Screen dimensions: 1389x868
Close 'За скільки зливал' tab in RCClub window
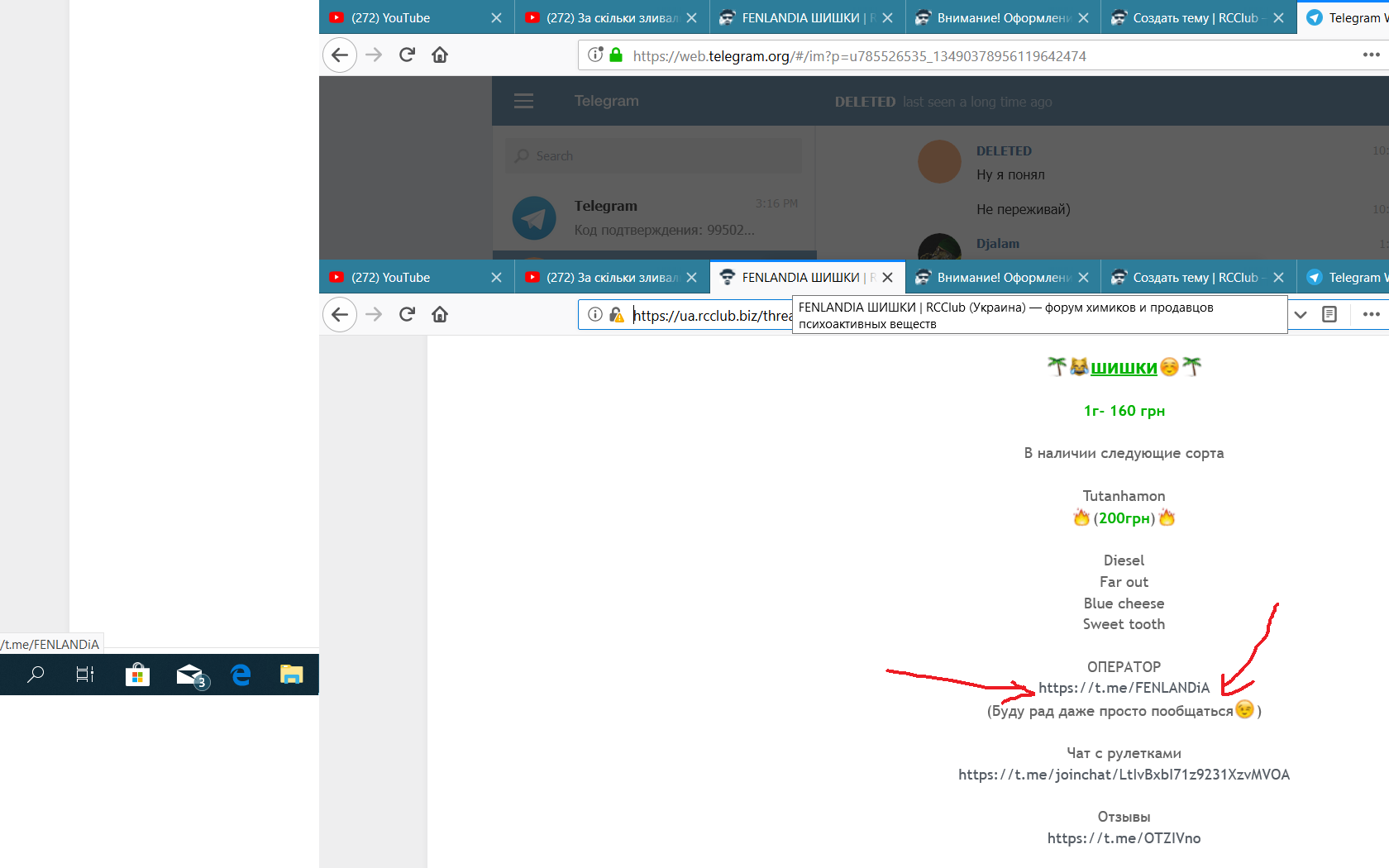(692, 278)
